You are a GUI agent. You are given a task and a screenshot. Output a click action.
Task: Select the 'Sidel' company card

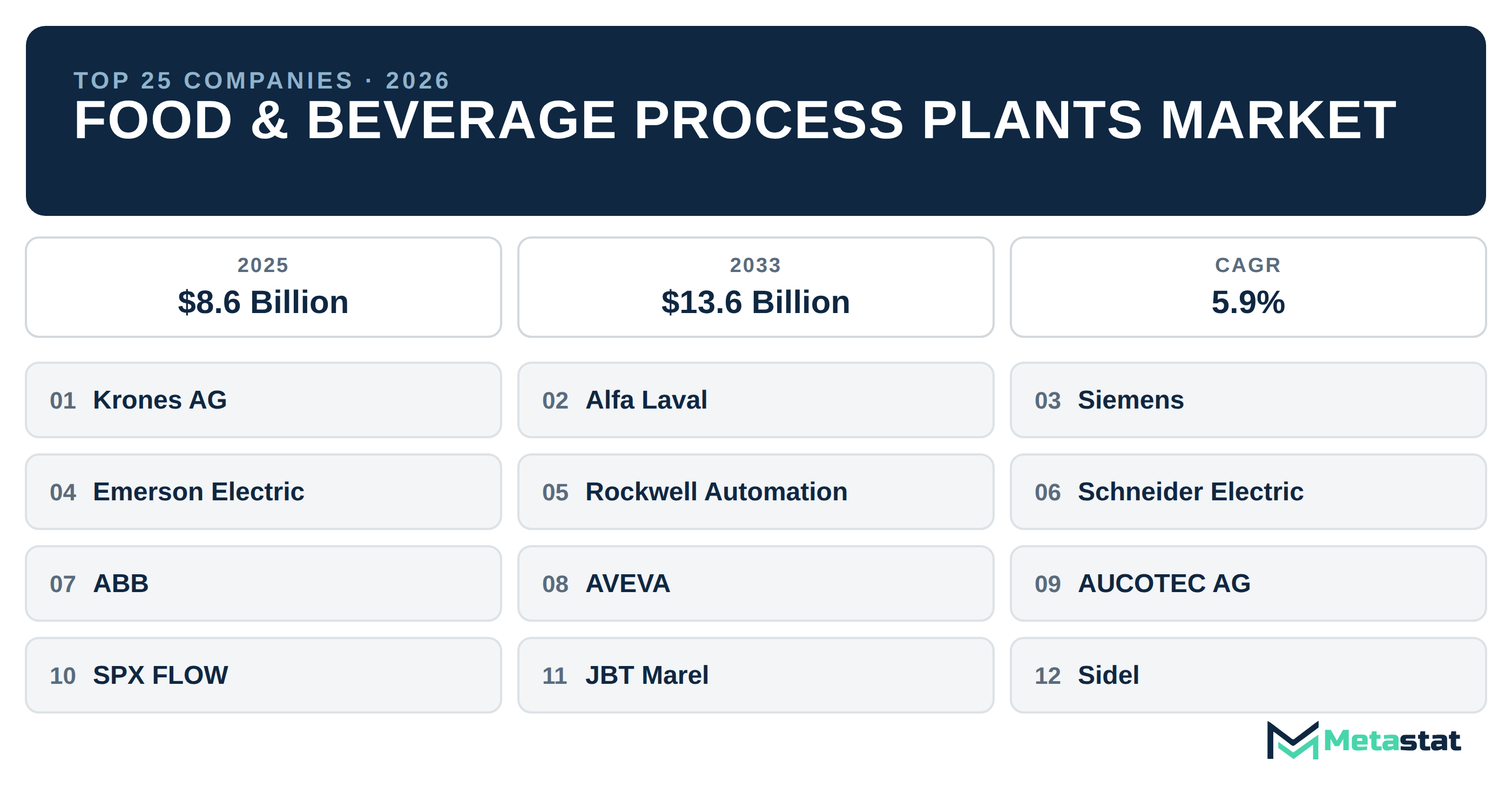coord(1248,675)
